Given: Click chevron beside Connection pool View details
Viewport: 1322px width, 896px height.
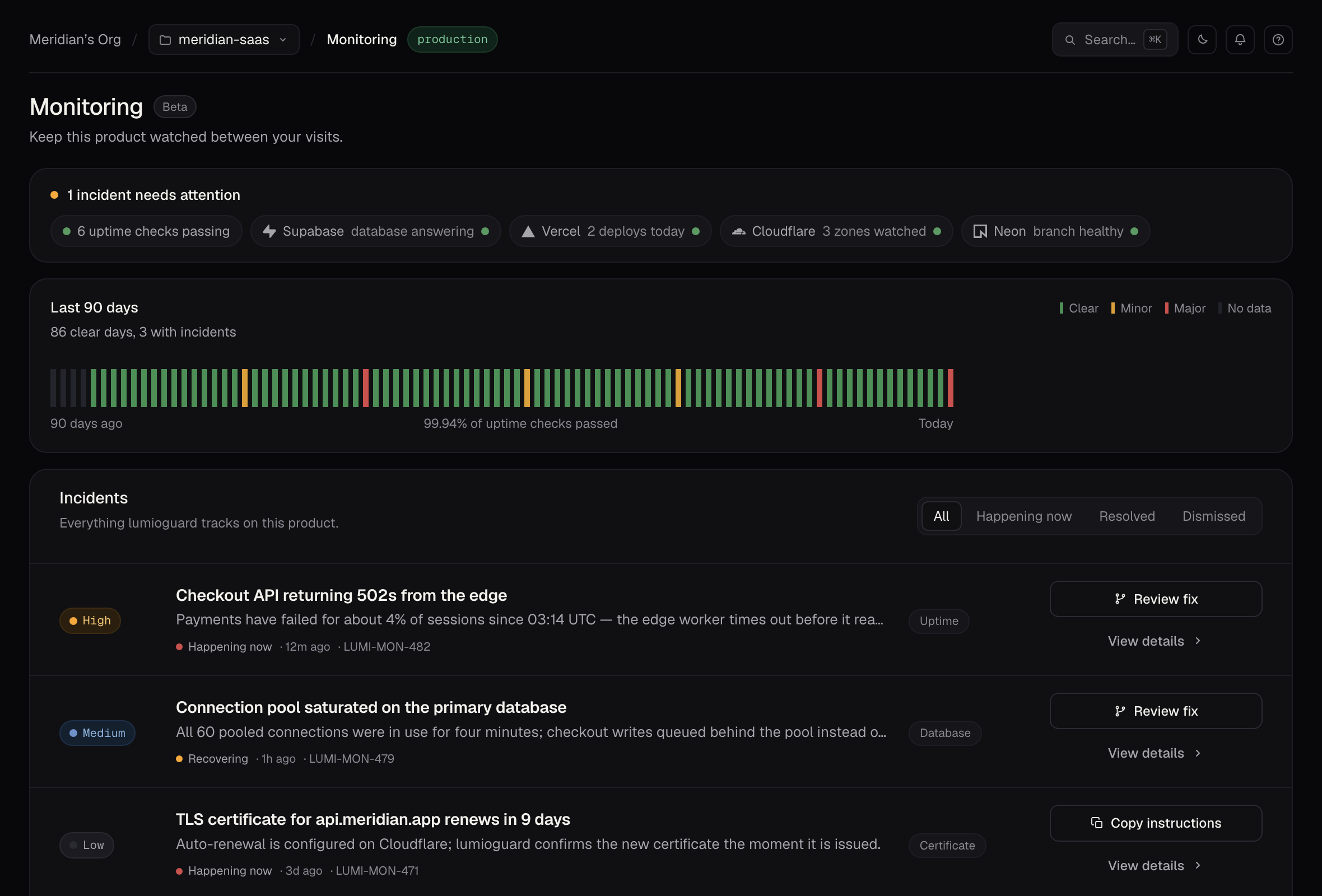Looking at the screenshot, I should tap(1198, 753).
